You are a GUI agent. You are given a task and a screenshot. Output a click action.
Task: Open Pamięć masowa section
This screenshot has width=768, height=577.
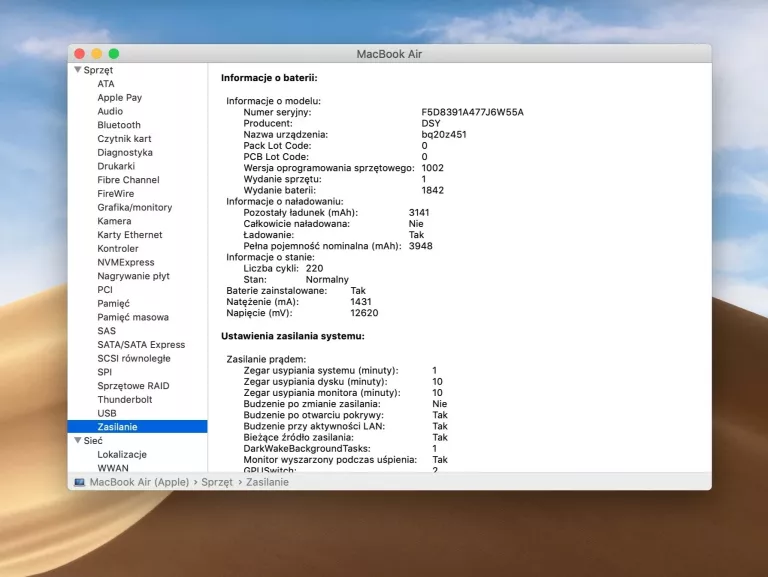click(x=133, y=317)
